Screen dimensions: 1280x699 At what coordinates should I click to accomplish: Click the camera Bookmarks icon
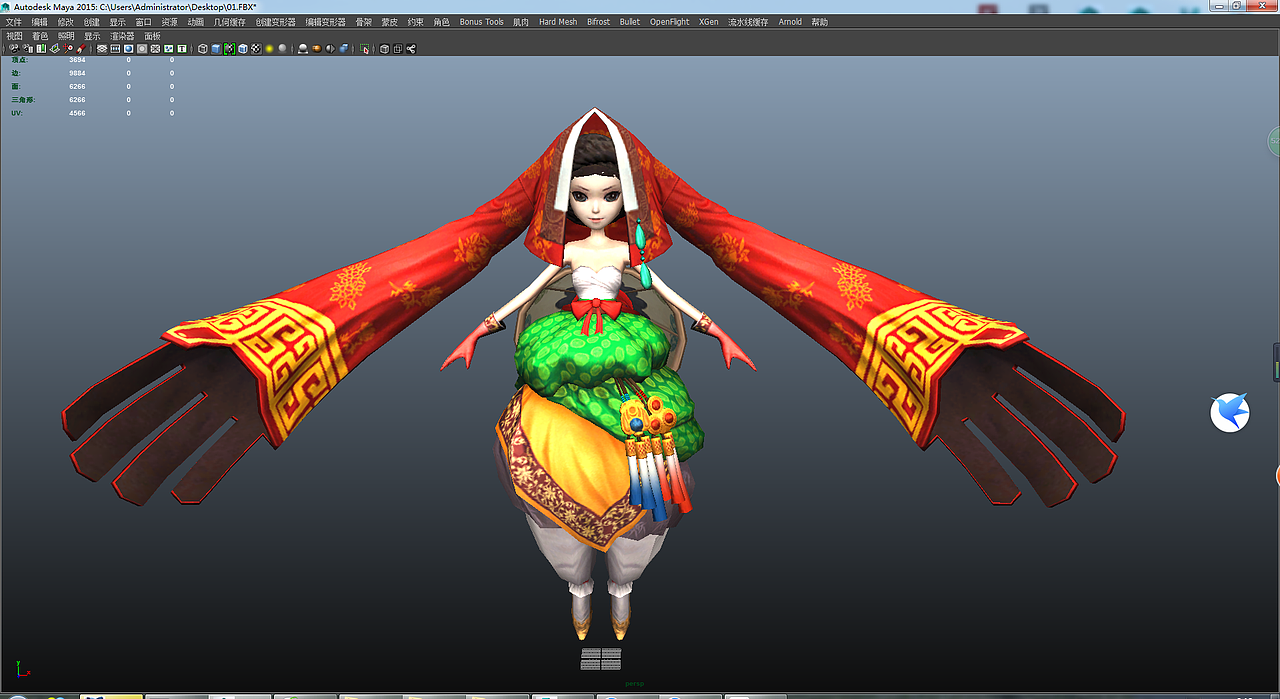[x=41, y=48]
